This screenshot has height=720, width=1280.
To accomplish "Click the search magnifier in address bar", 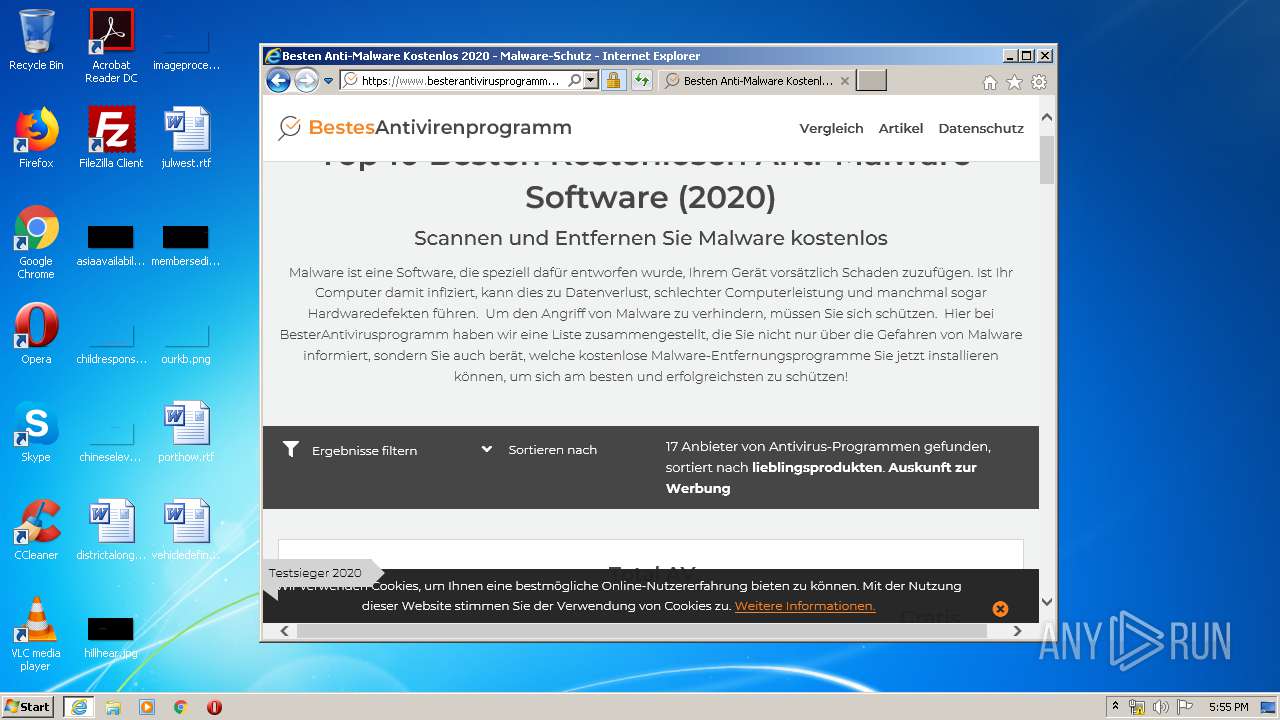I will pyautogui.click(x=575, y=81).
